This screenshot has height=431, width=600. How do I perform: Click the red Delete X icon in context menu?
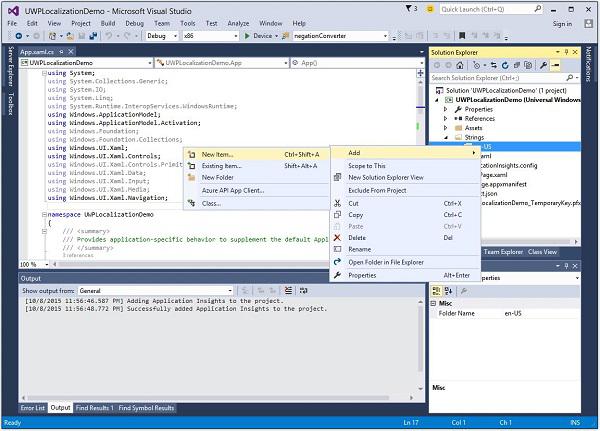(x=337, y=238)
